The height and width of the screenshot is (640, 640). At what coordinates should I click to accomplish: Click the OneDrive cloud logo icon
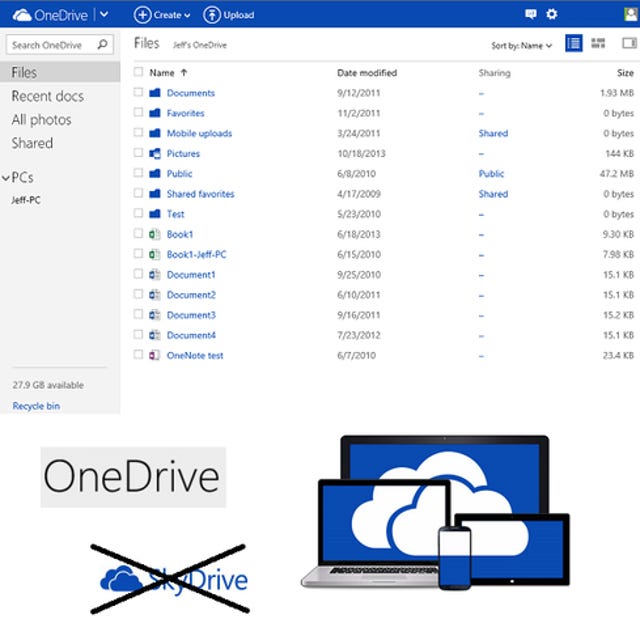[22, 15]
